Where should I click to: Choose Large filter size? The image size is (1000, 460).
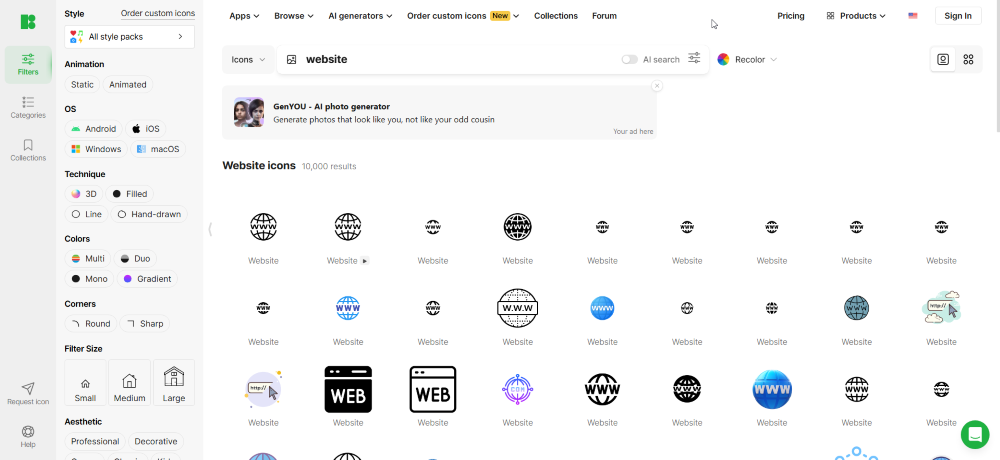point(173,383)
